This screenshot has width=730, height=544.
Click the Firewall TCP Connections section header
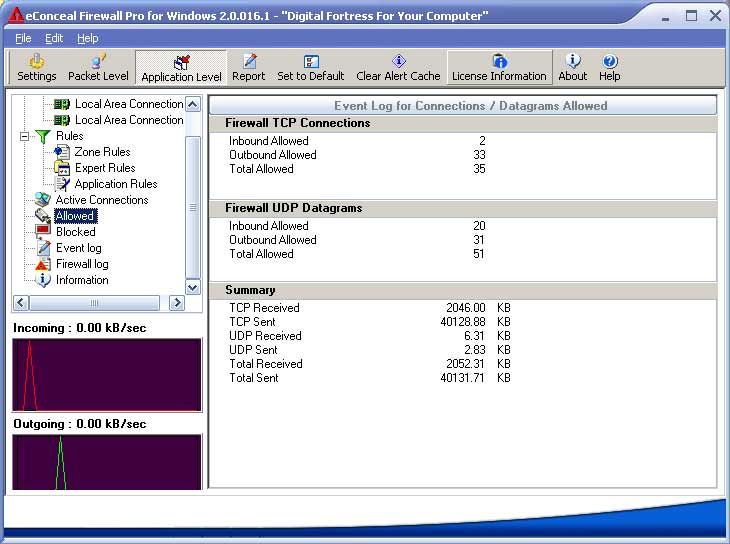click(x=463, y=123)
